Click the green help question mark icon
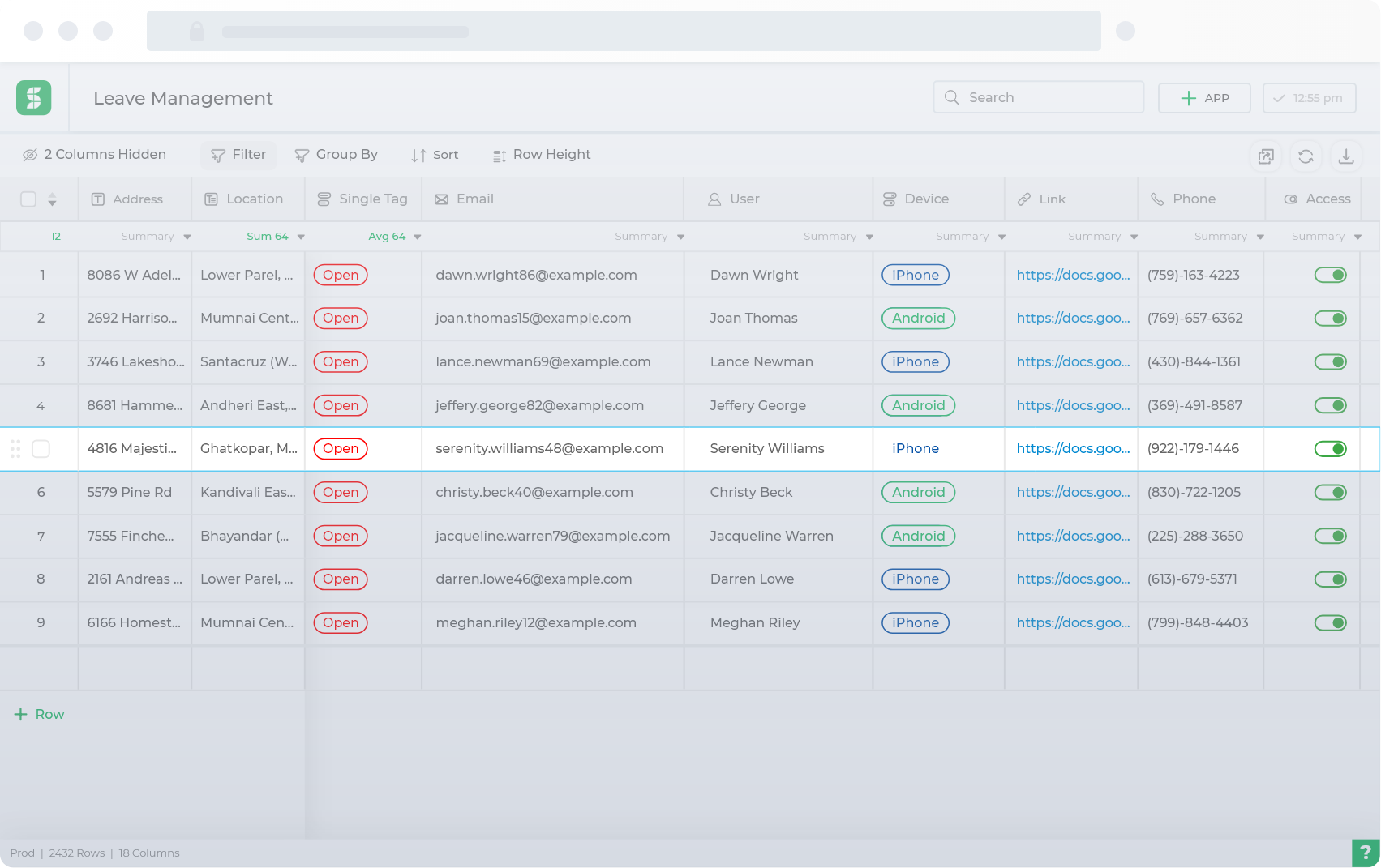The width and height of the screenshot is (1381, 868). (1366, 853)
